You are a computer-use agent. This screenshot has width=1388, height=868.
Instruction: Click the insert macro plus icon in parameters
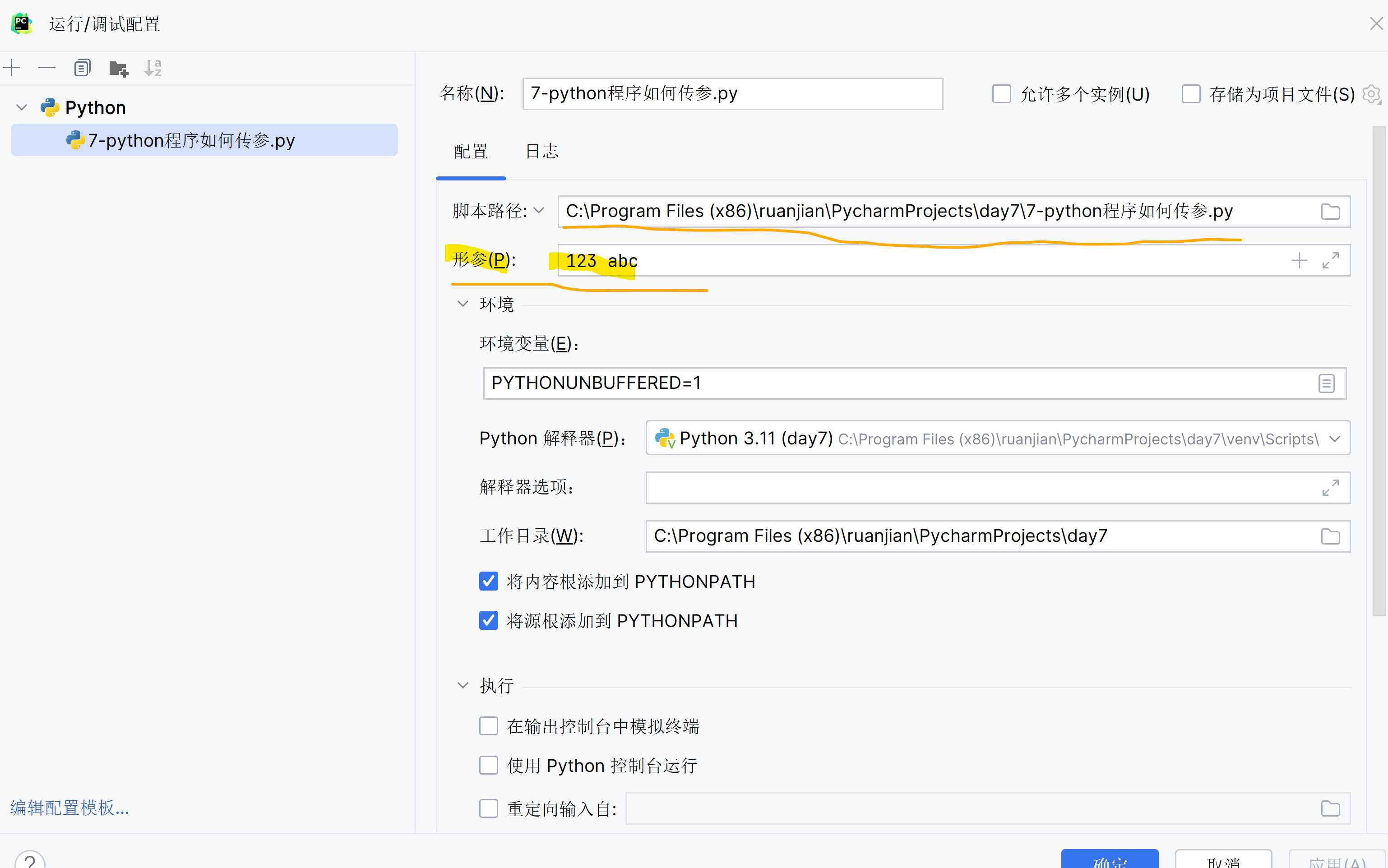pyautogui.click(x=1299, y=261)
